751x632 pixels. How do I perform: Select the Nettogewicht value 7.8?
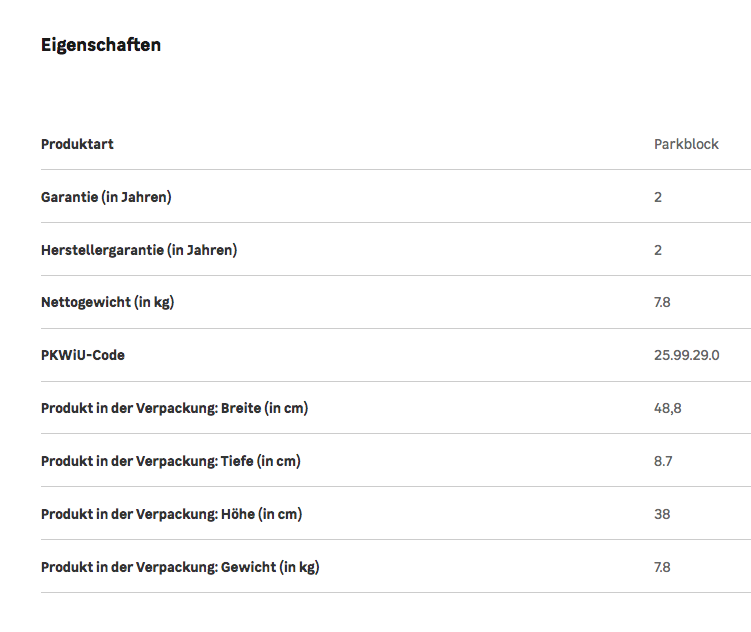tap(662, 302)
